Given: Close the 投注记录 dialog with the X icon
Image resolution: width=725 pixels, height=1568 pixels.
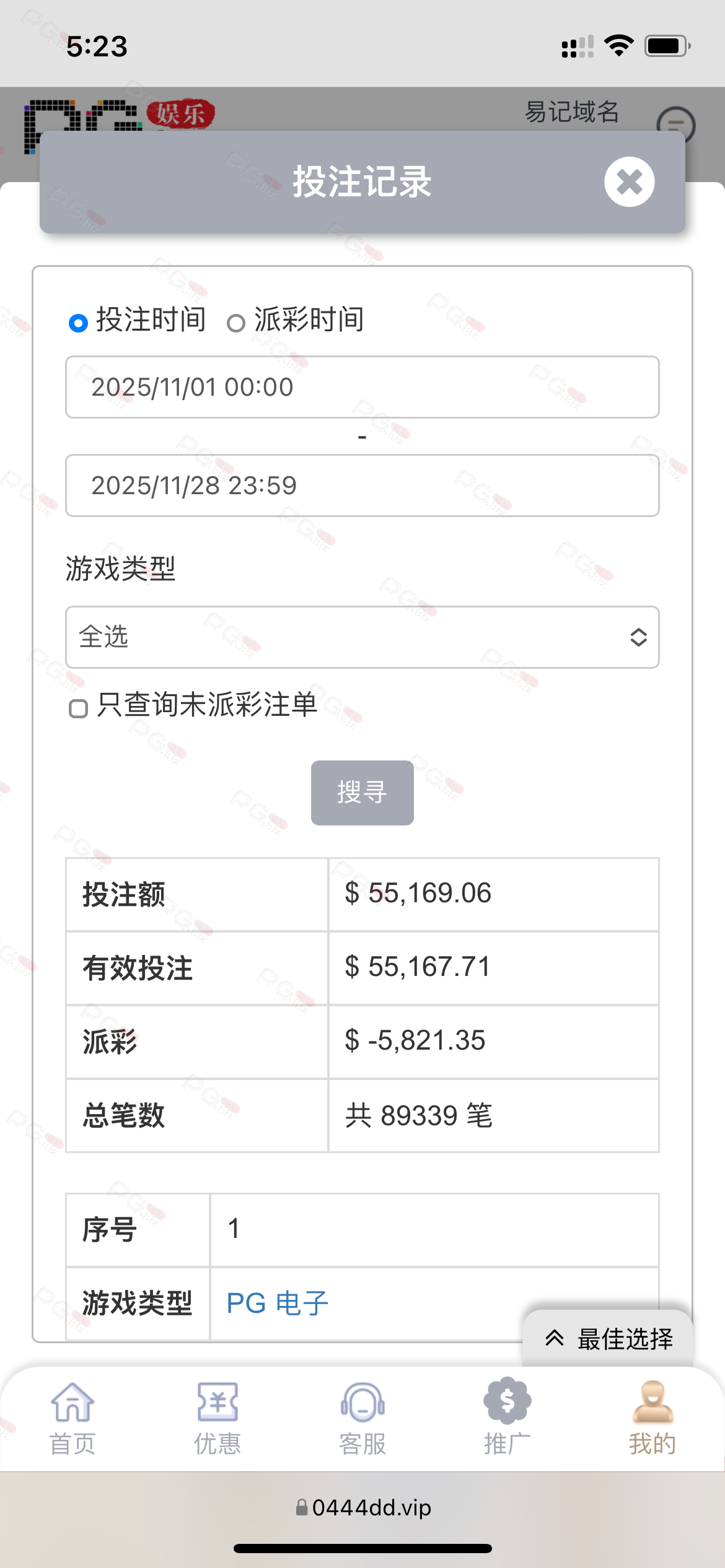Looking at the screenshot, I should (x=629, y=182).
